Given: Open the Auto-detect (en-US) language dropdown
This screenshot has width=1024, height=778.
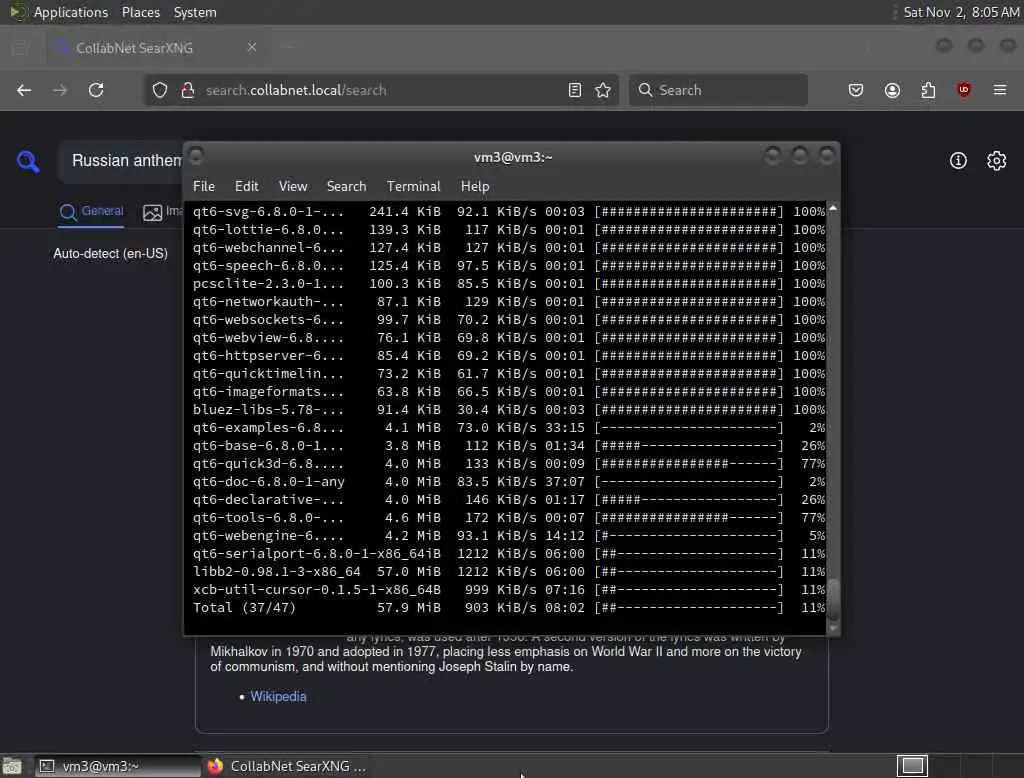Looking at the screenshot, I should (110, 253).
